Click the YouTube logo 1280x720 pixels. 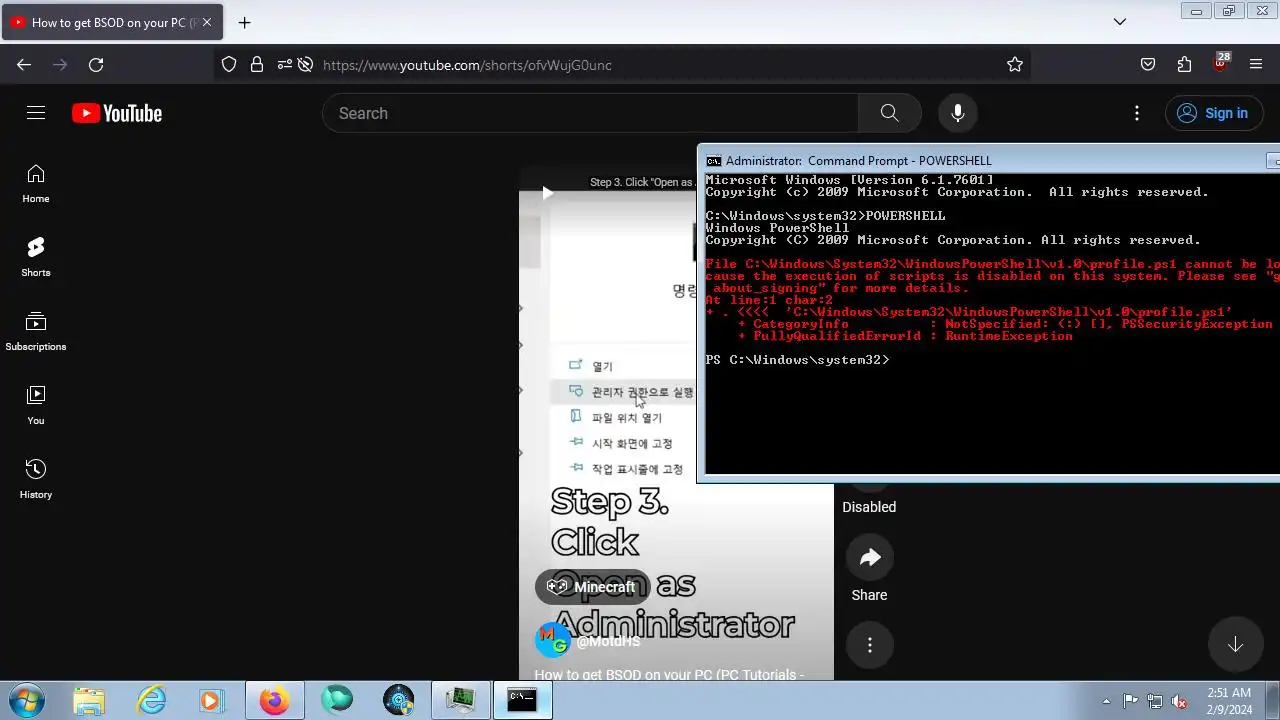117,113
